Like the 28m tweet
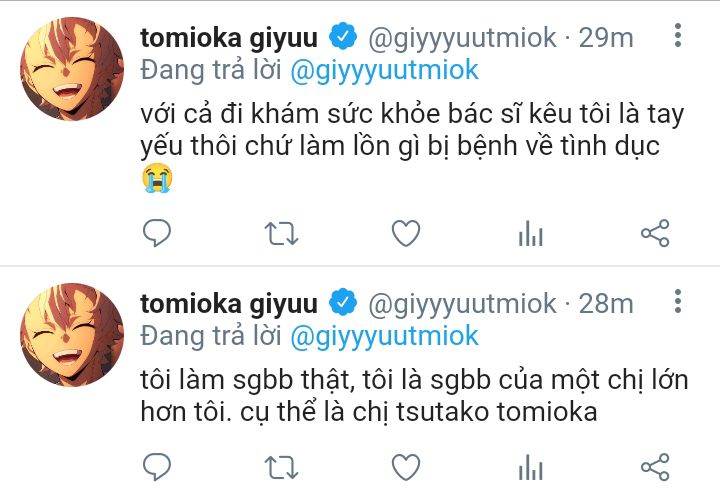720x498 pixels. coord(406,467)
